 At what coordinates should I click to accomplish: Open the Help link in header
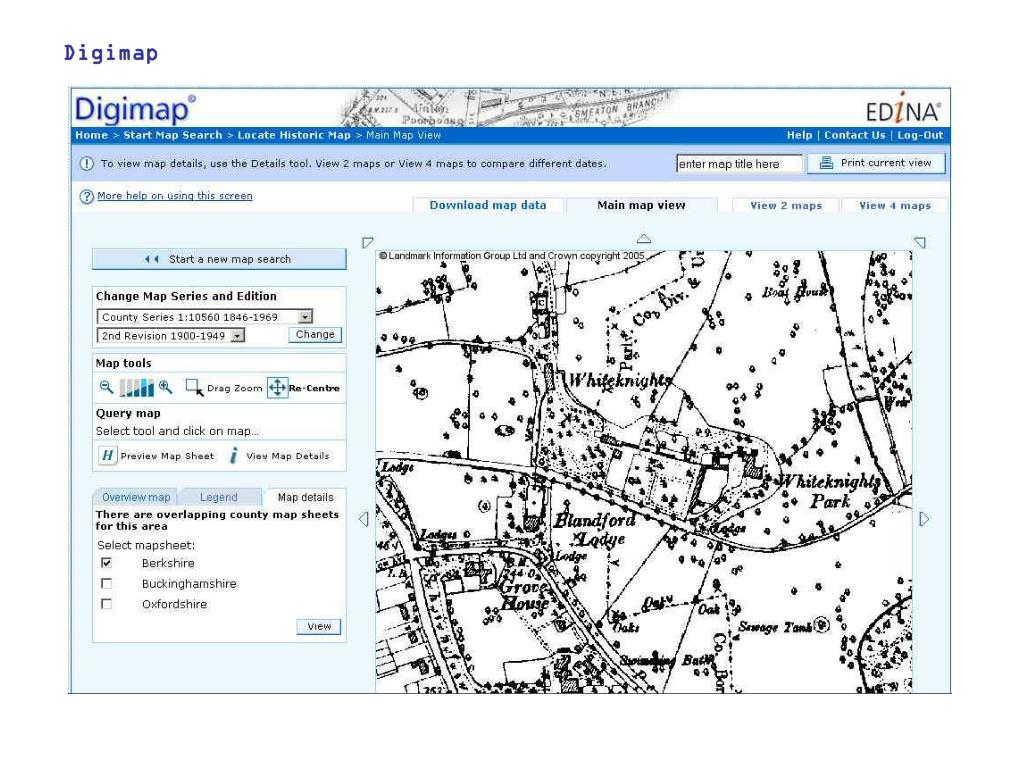tap(799, 135)
